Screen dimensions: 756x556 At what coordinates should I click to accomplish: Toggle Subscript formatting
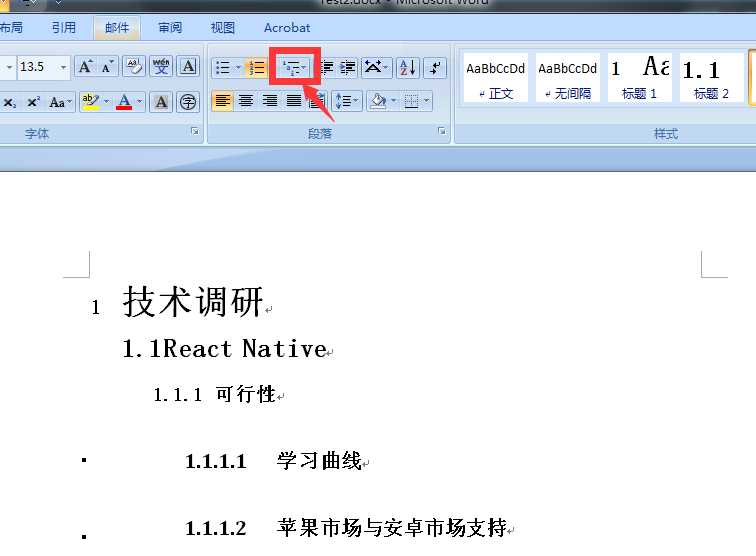point(9,103)
